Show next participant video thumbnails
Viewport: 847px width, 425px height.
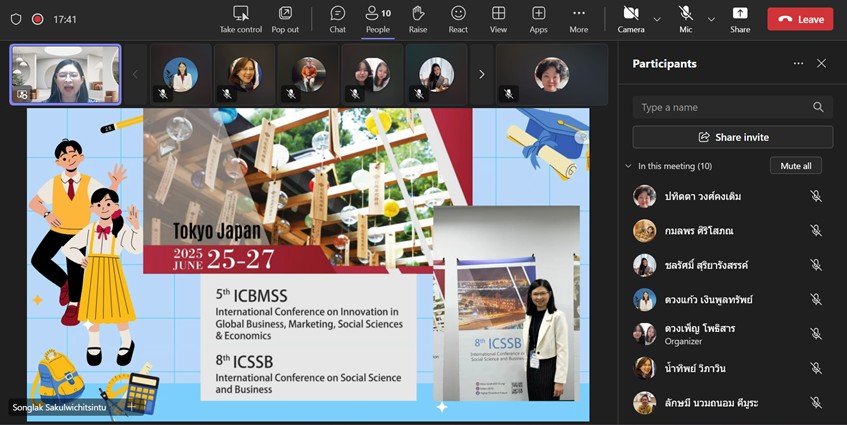tap(481, 74)
